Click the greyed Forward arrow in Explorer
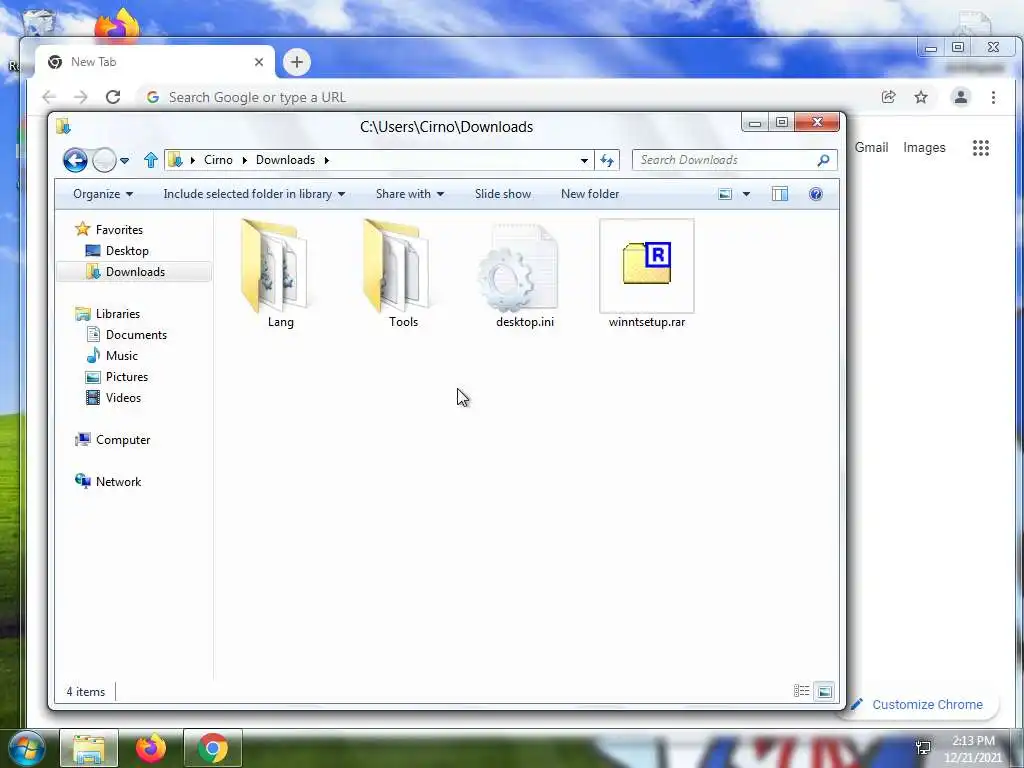Image resolution: width=1024 pixels, height=768 pixels. pyautogui.click(x=104, y=160)
